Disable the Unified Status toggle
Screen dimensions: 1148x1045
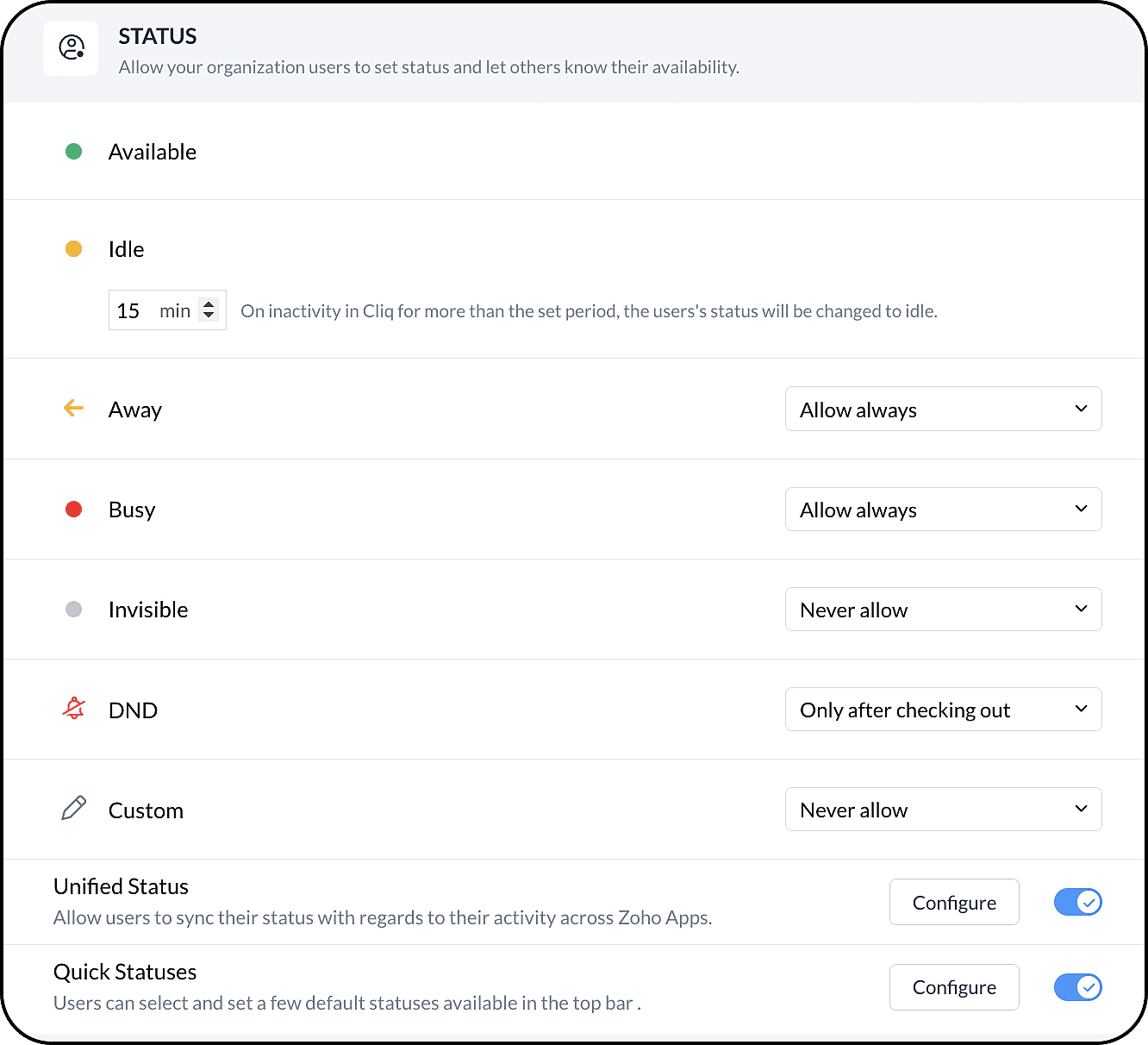[1077, 902]
